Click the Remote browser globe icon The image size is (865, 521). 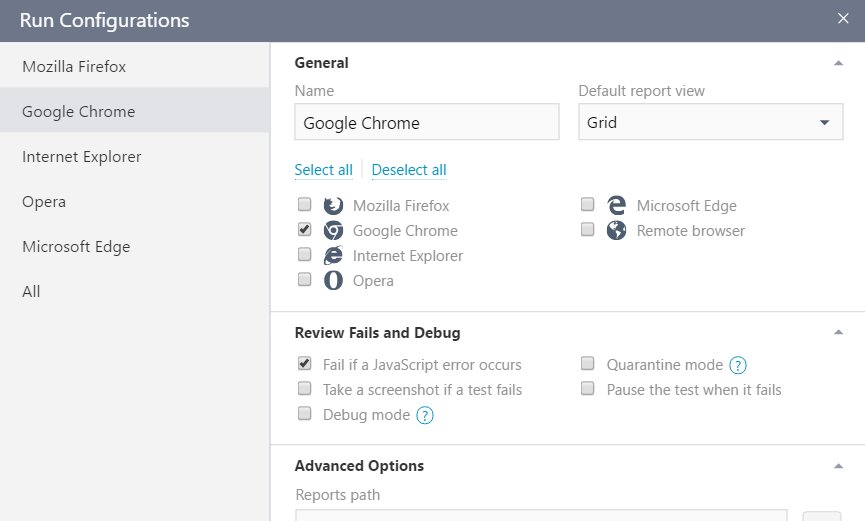click(x=617, y=231)
